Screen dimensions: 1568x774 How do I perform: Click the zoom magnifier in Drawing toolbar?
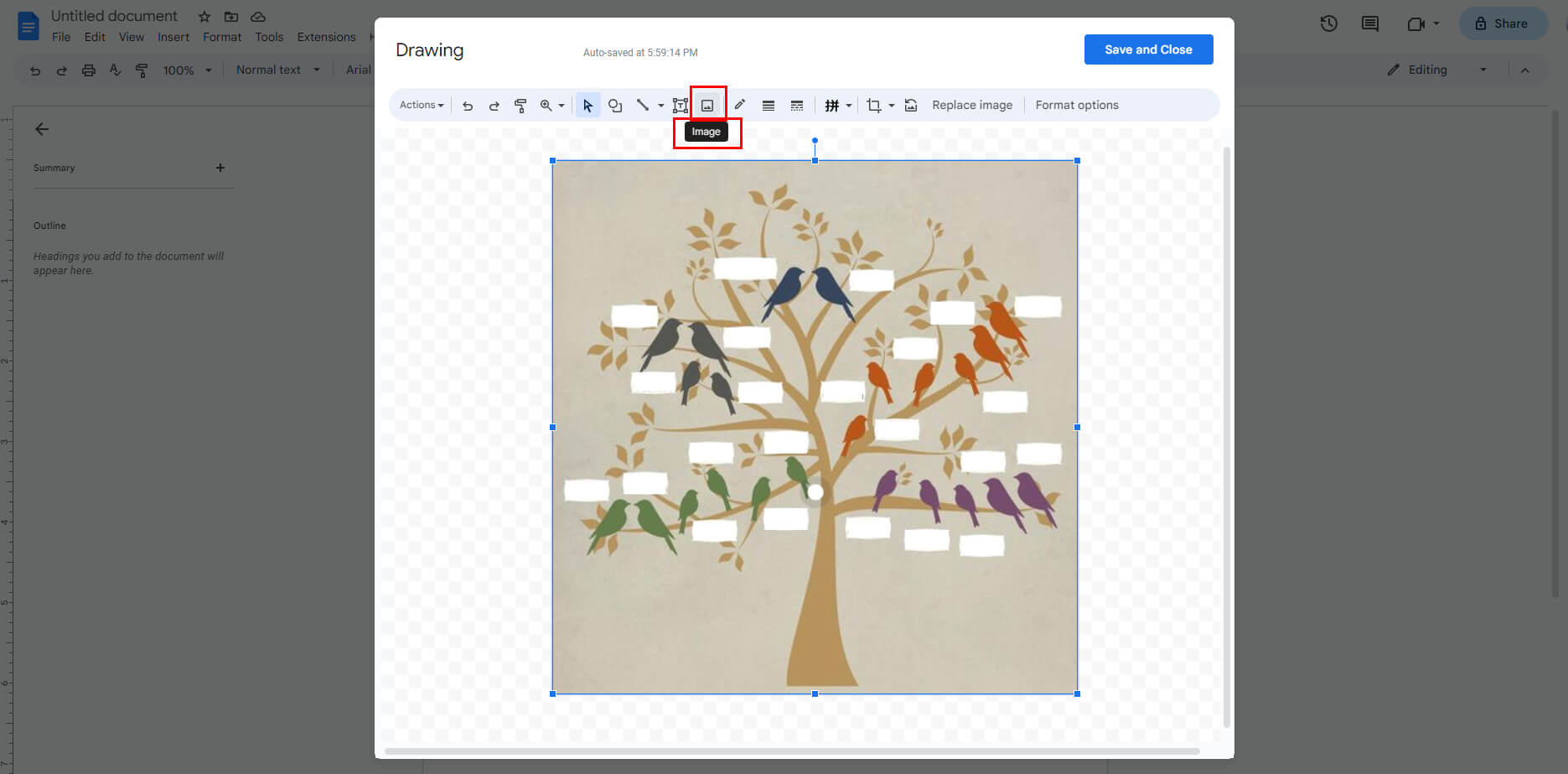point(546,106)
